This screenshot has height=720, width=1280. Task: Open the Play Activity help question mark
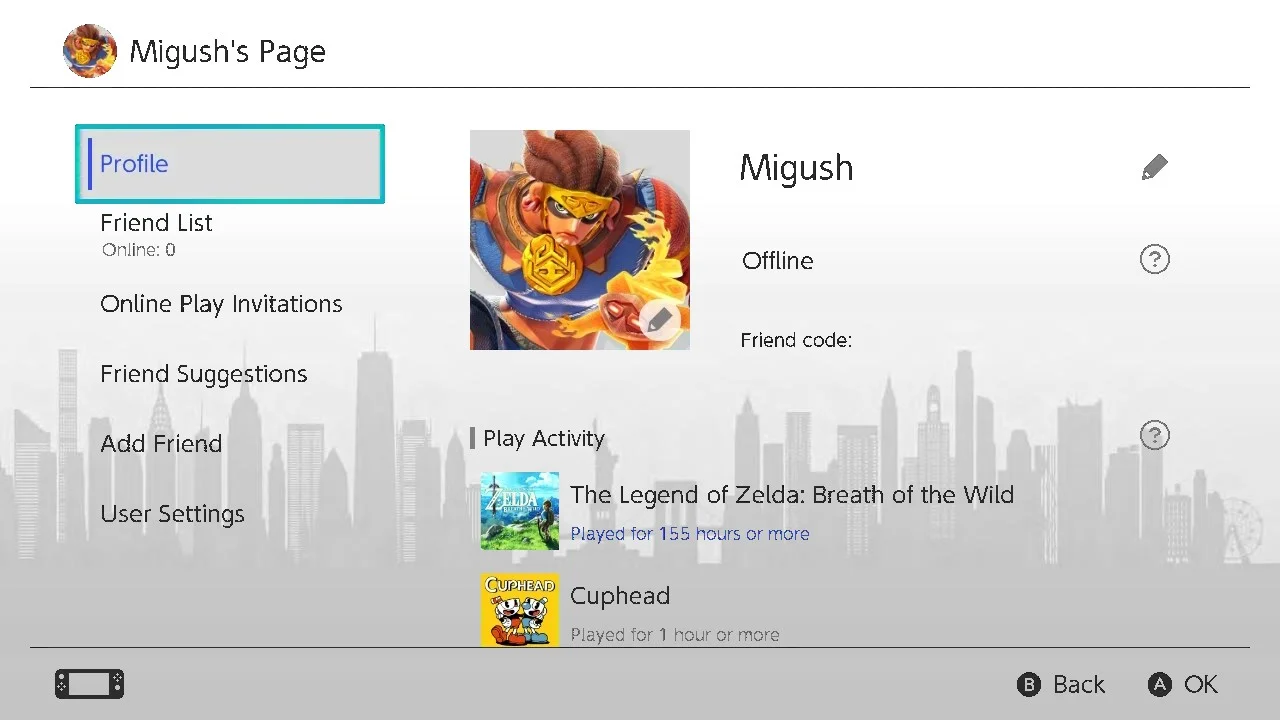1154,436
